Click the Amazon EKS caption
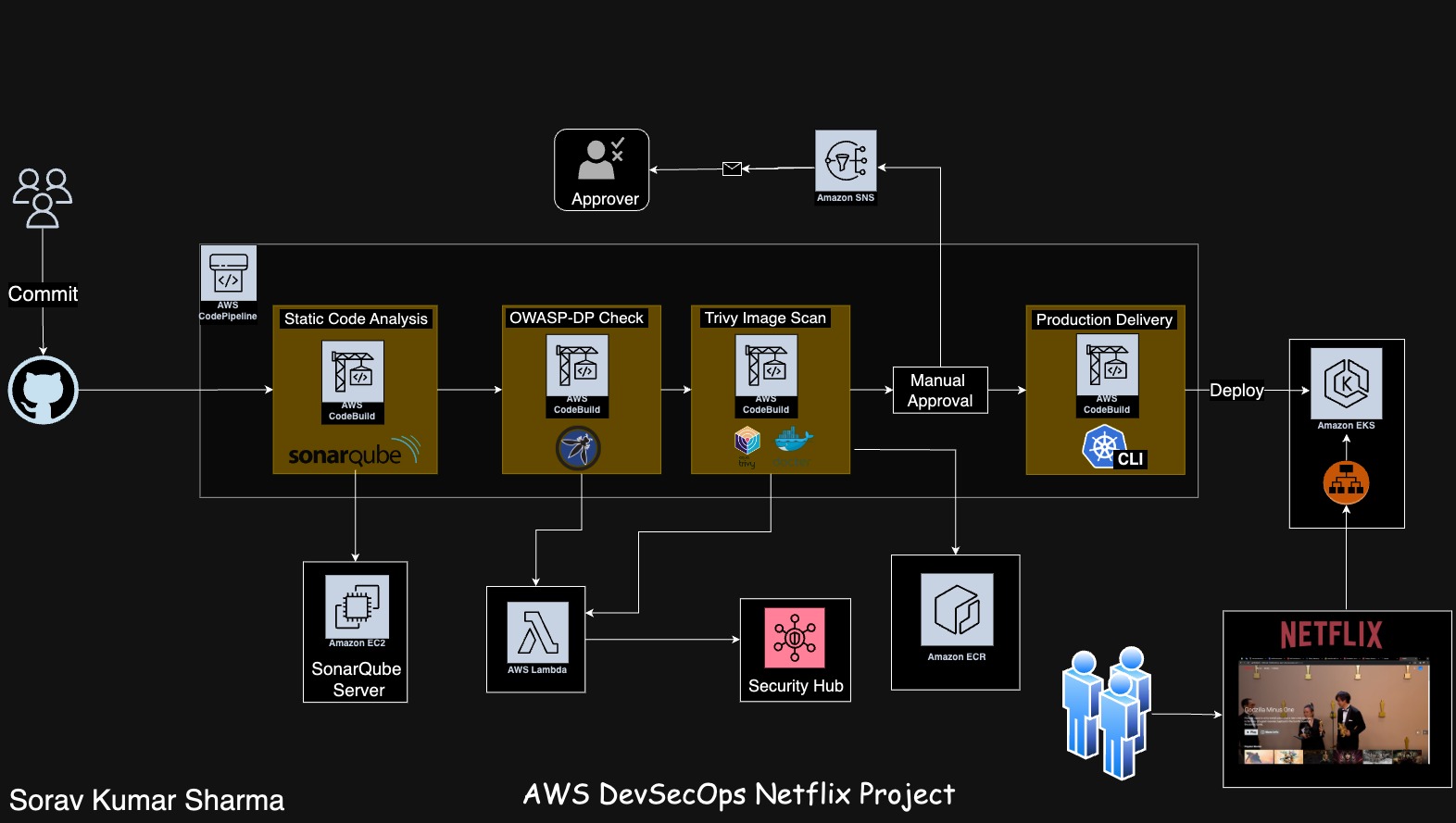This screenshot has width=1456, height=823. [1347, 425]
